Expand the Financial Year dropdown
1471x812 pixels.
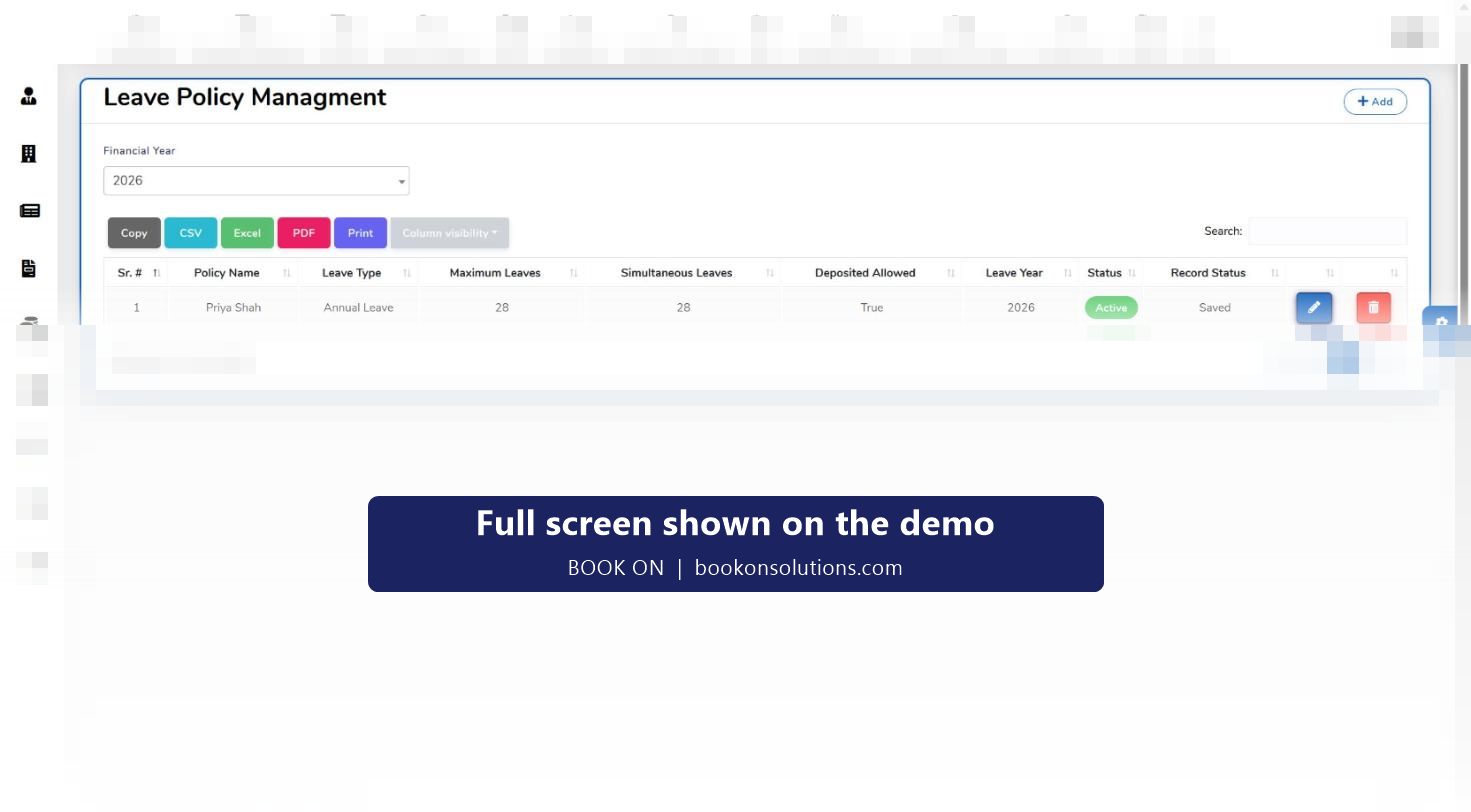256,181
